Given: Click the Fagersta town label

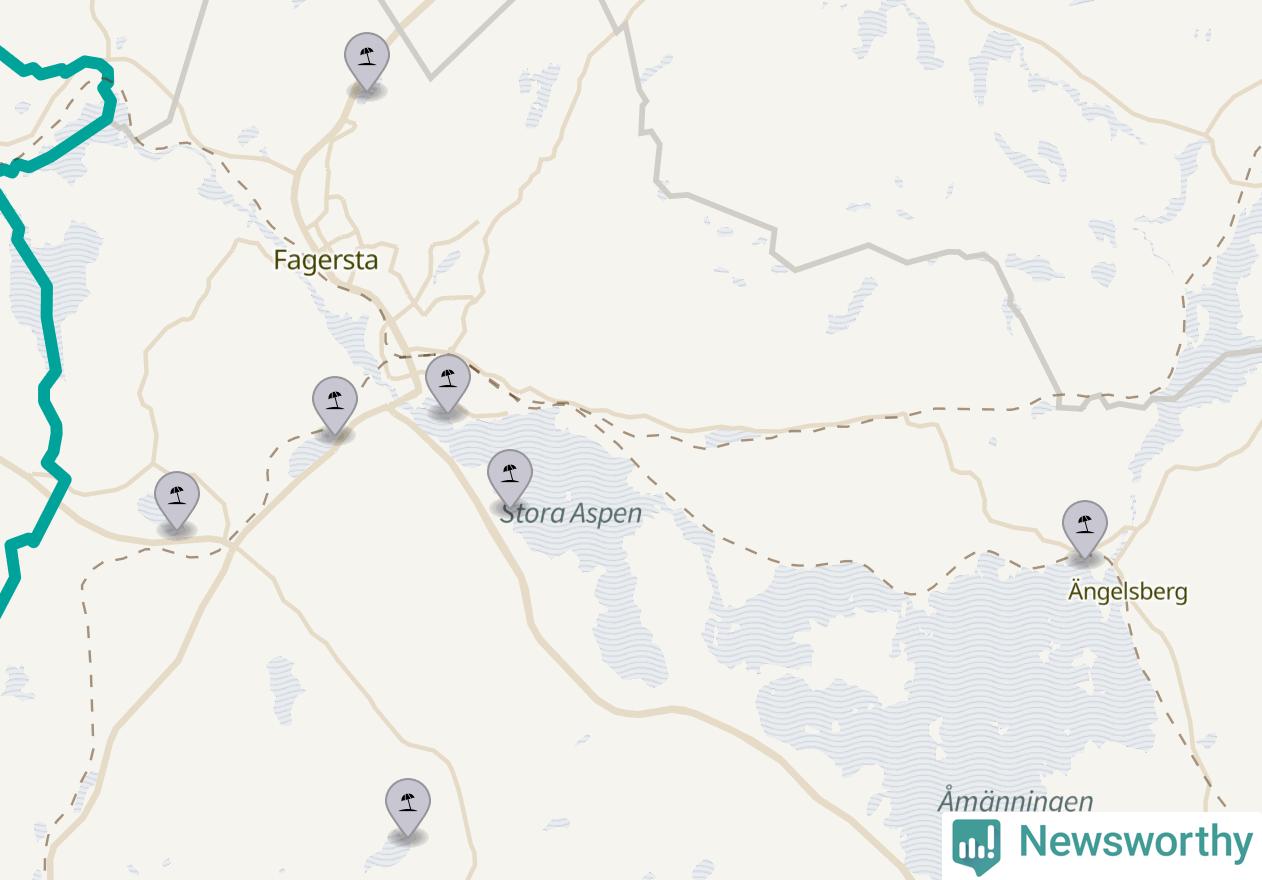Looking at the screenshot, I should 326,261.
